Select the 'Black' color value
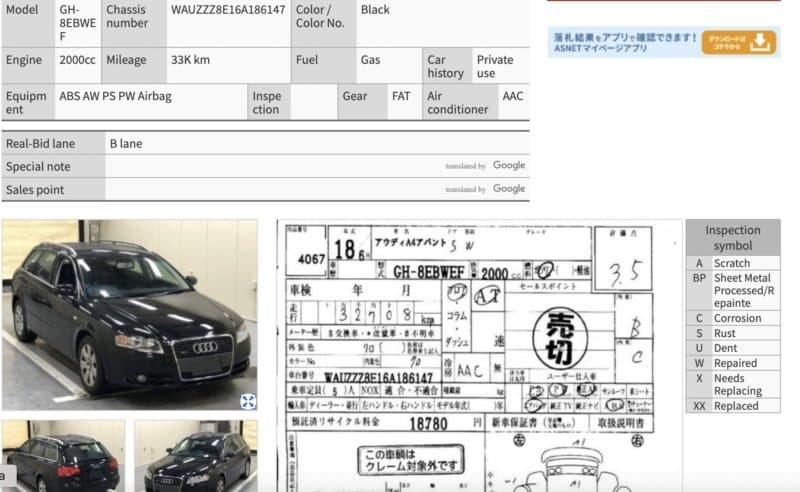 pos(375,10)
